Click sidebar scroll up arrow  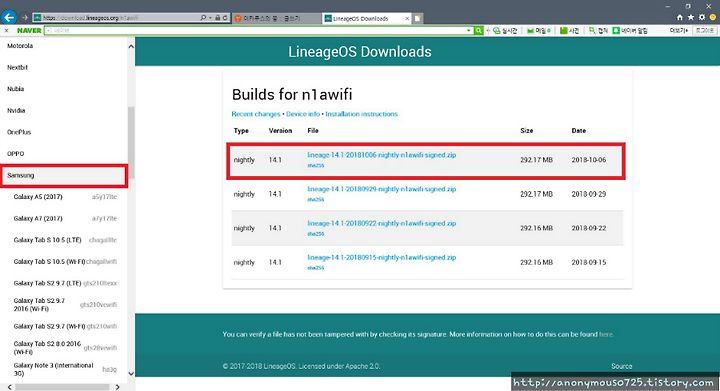131,46
